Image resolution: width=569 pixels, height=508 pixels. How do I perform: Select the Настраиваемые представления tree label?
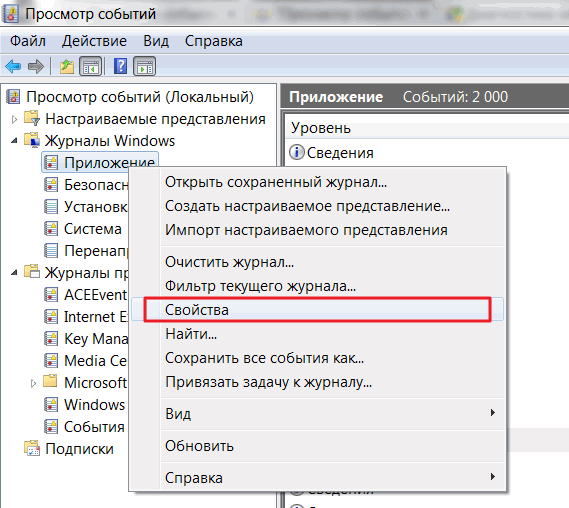click(x=155, y=119)
